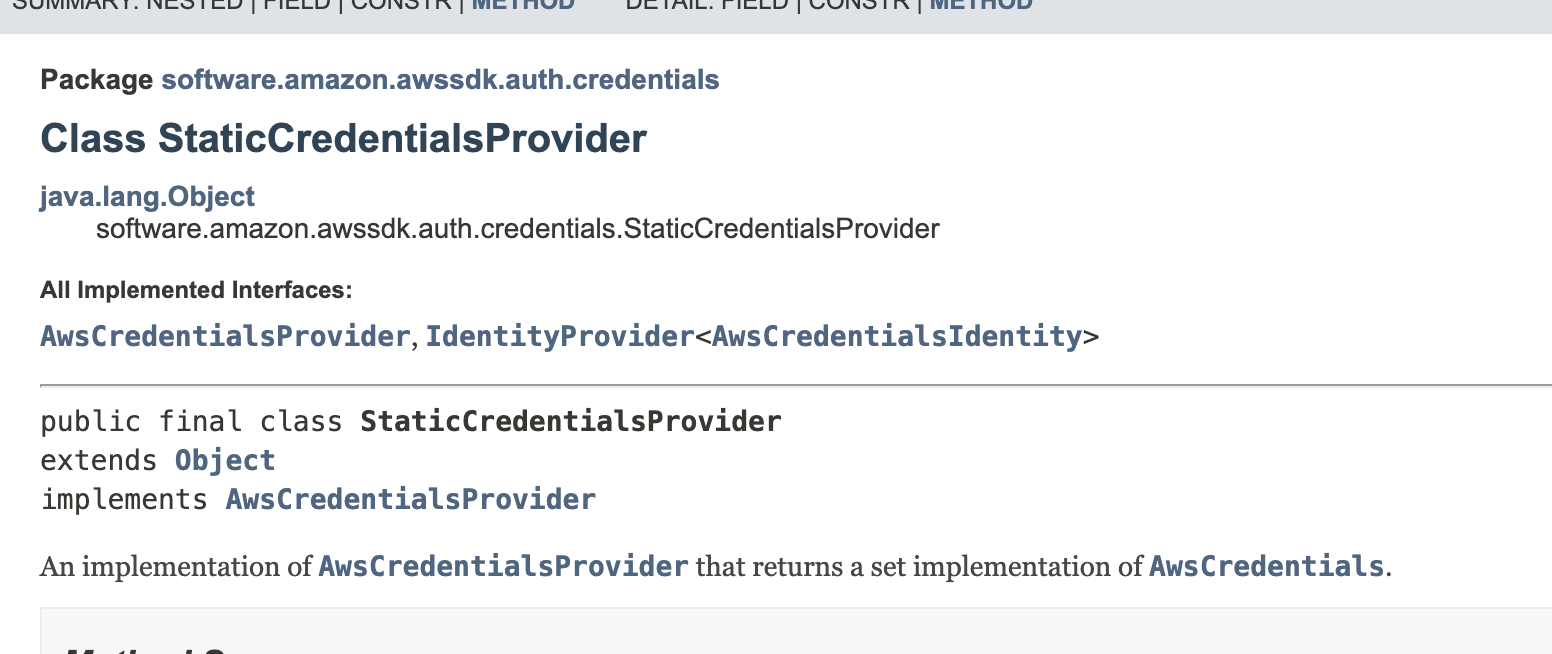The width and height of the screenshot is (1552, 654).
Task: Open the software.amazon.awssdk.auth.credentials package link
Action: click(440, 80)
